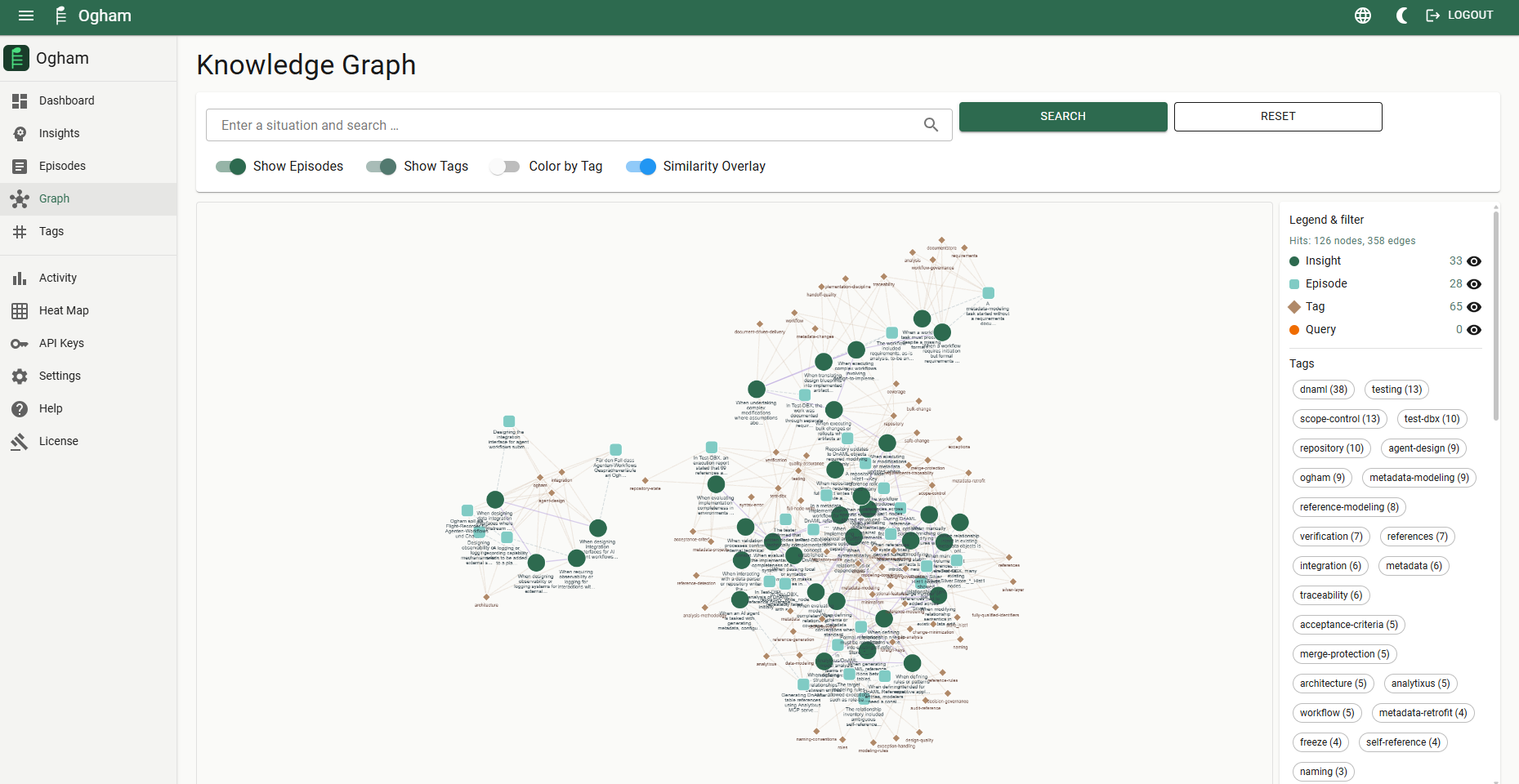Click the Episode legend color square
Screen dimensions: 1519x784
tap(1294, 284)
